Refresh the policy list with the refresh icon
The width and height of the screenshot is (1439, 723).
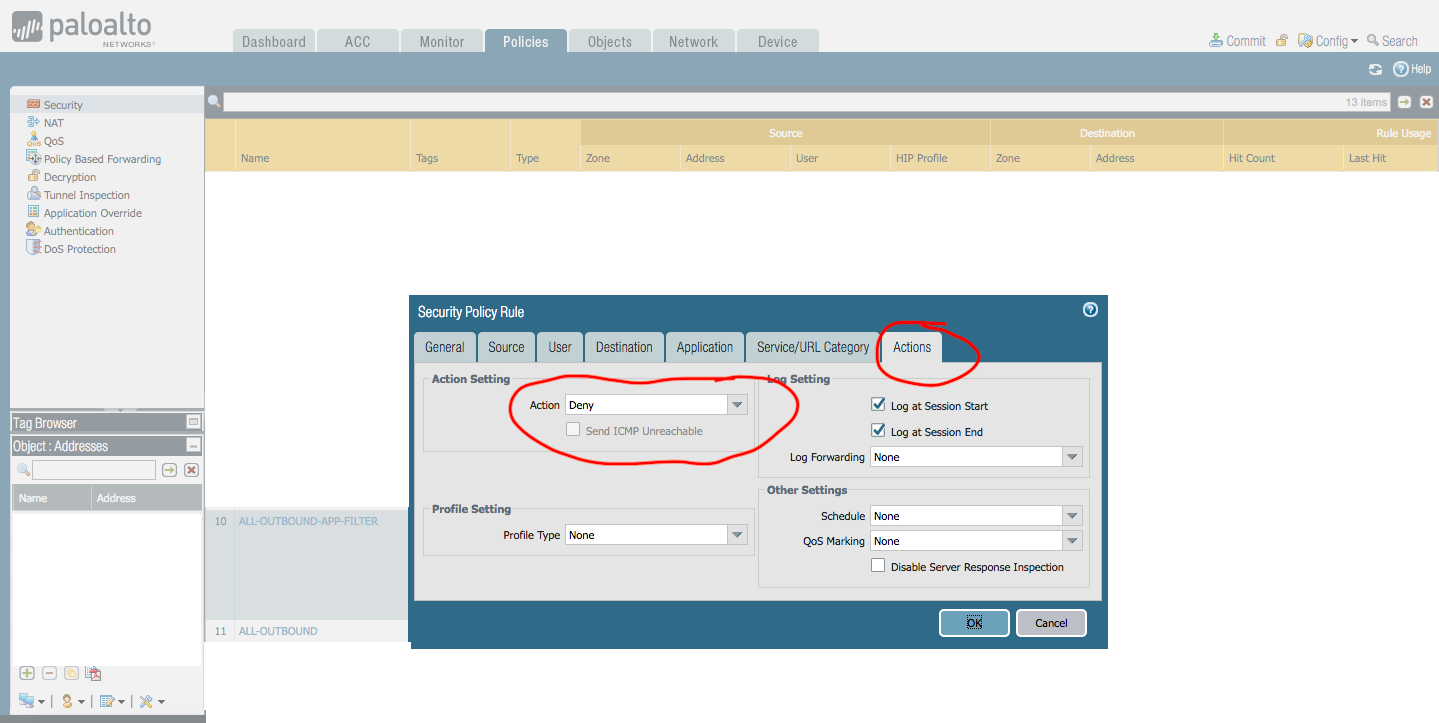[1375, 69]
